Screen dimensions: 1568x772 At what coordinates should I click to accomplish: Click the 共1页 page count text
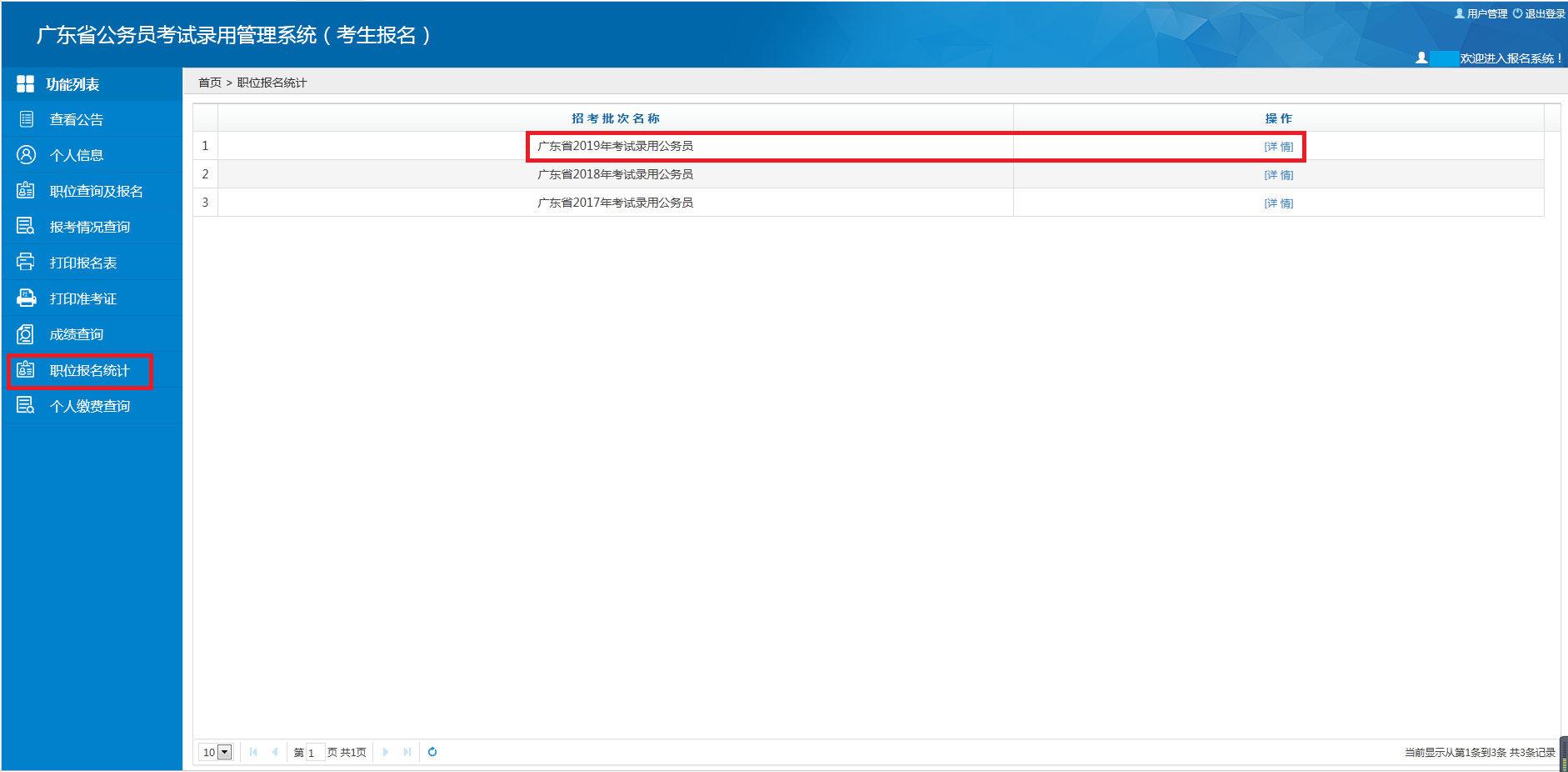point(353,752)
